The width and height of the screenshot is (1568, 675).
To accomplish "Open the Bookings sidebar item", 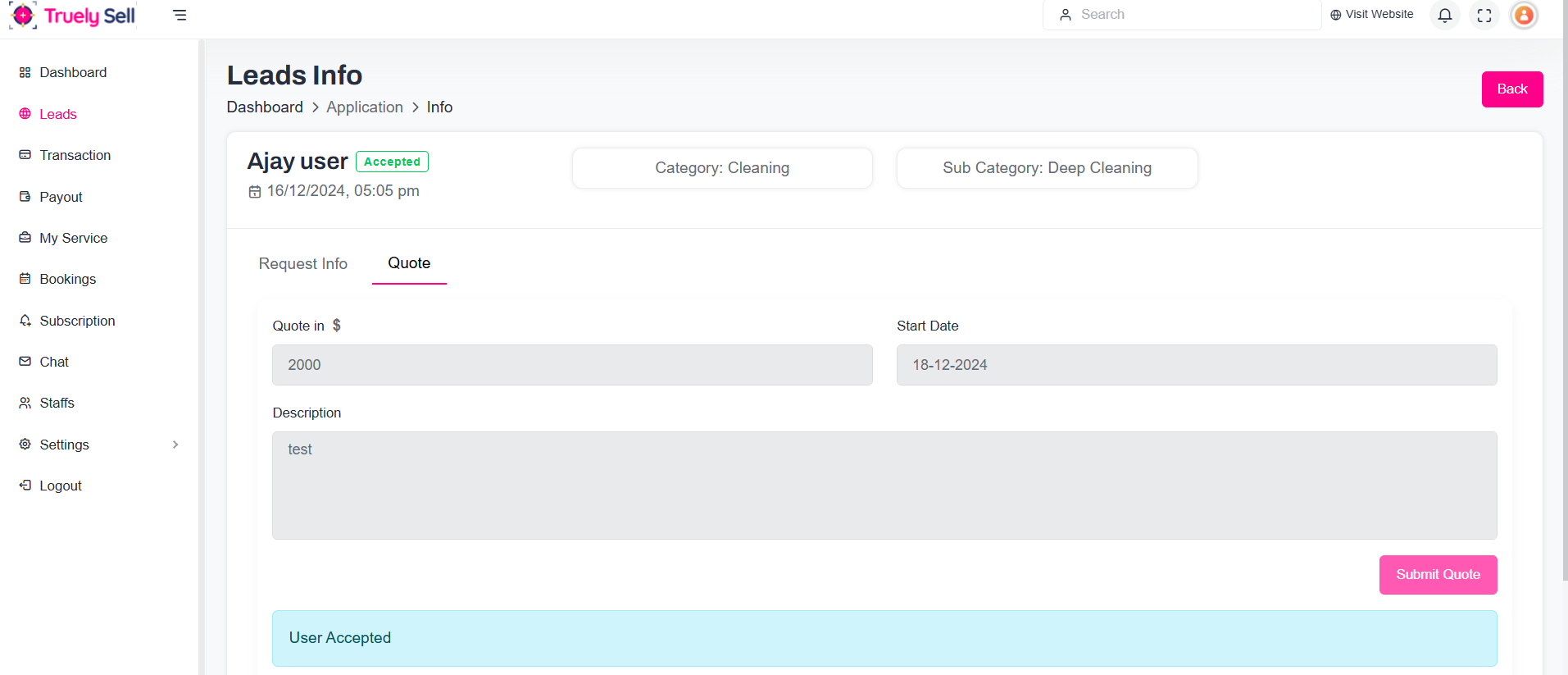I will click(67, 279).
